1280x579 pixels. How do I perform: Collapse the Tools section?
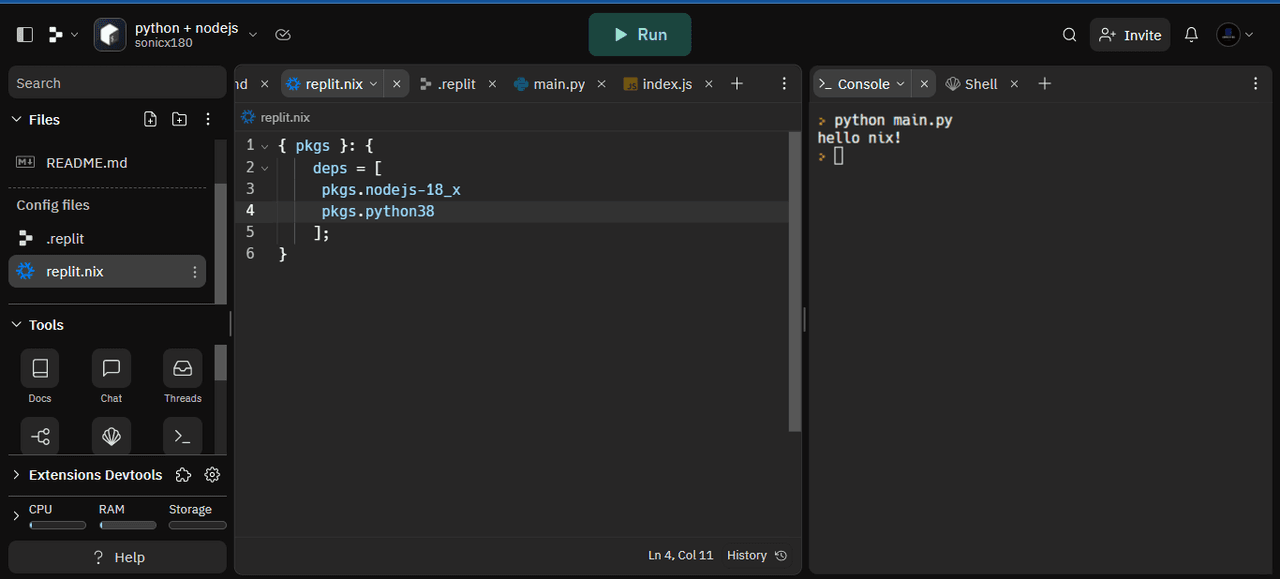pos(16,325)
